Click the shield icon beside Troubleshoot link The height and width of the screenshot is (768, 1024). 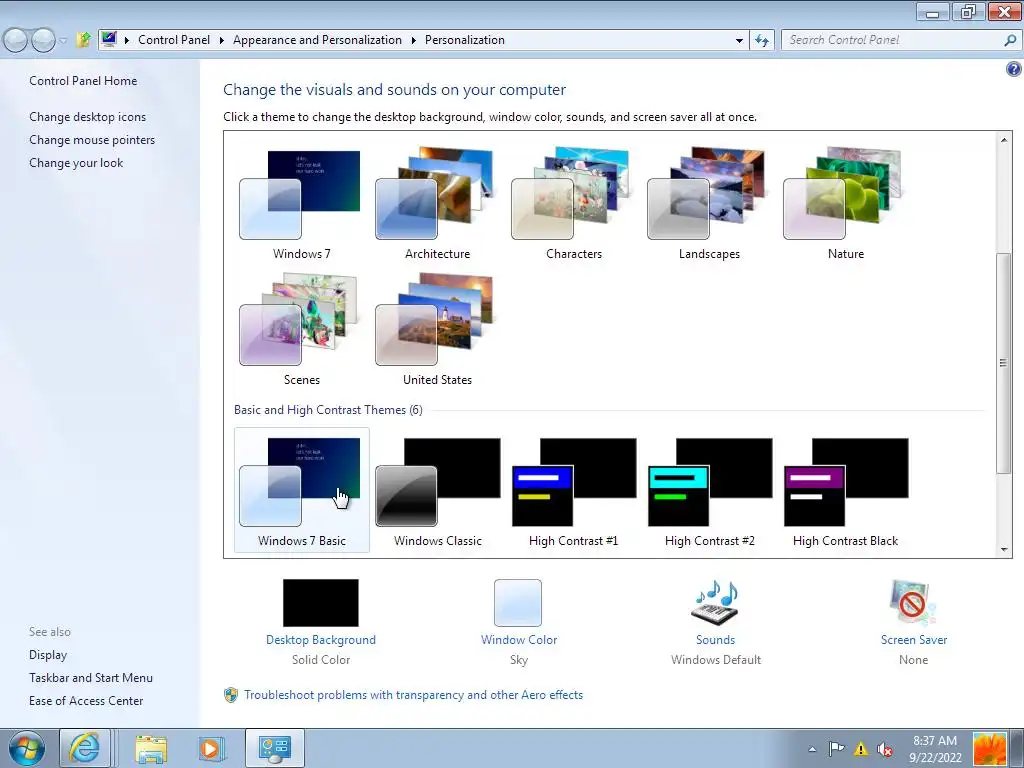[x=231, y=695]
